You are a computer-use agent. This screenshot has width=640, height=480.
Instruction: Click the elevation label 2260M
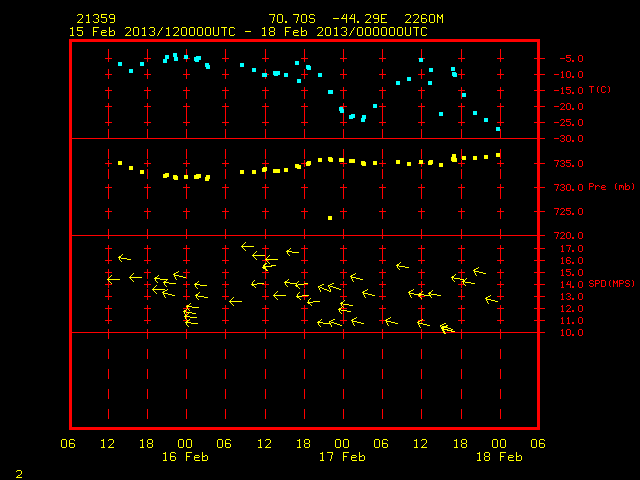(x=424, y=19)
